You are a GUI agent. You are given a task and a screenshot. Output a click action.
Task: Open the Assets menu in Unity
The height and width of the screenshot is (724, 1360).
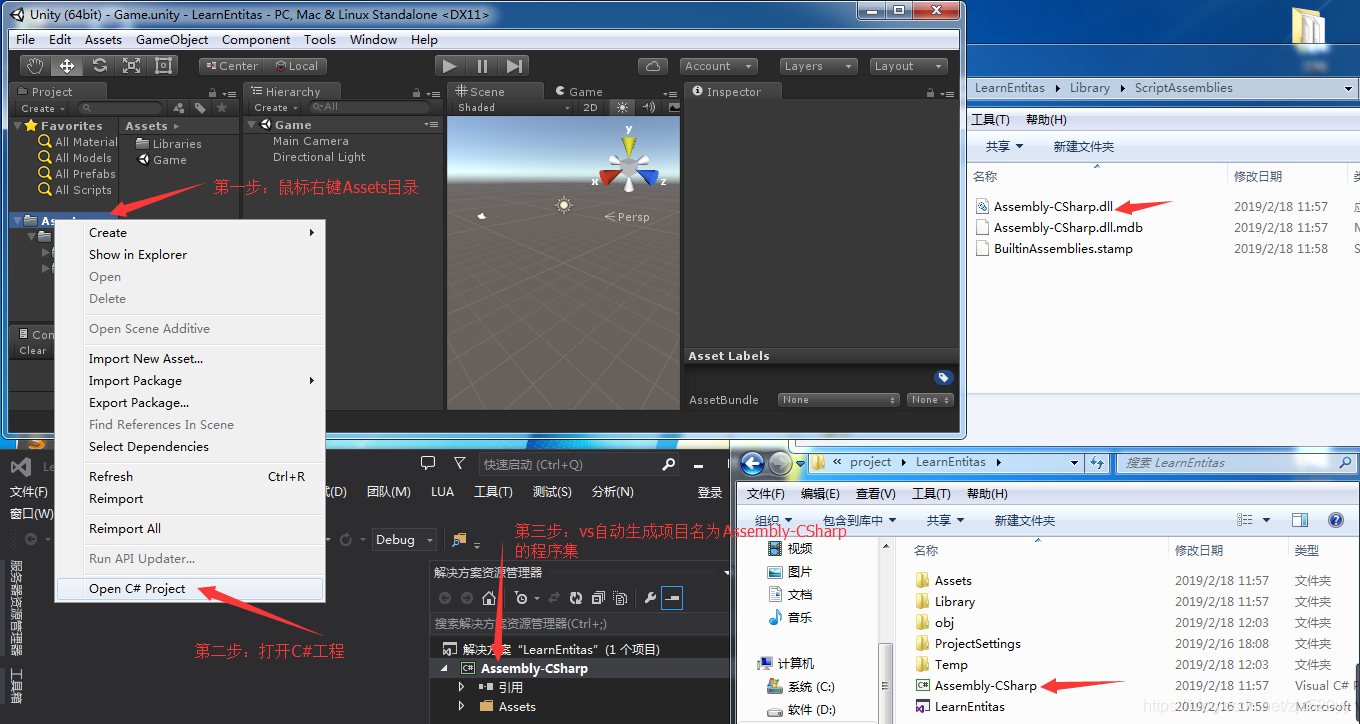(x=103, y=40)
